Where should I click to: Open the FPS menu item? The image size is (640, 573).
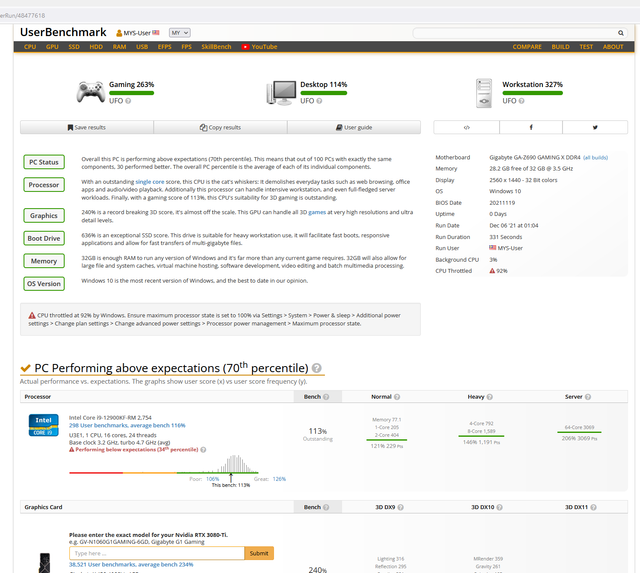click(x=187, y=47)
